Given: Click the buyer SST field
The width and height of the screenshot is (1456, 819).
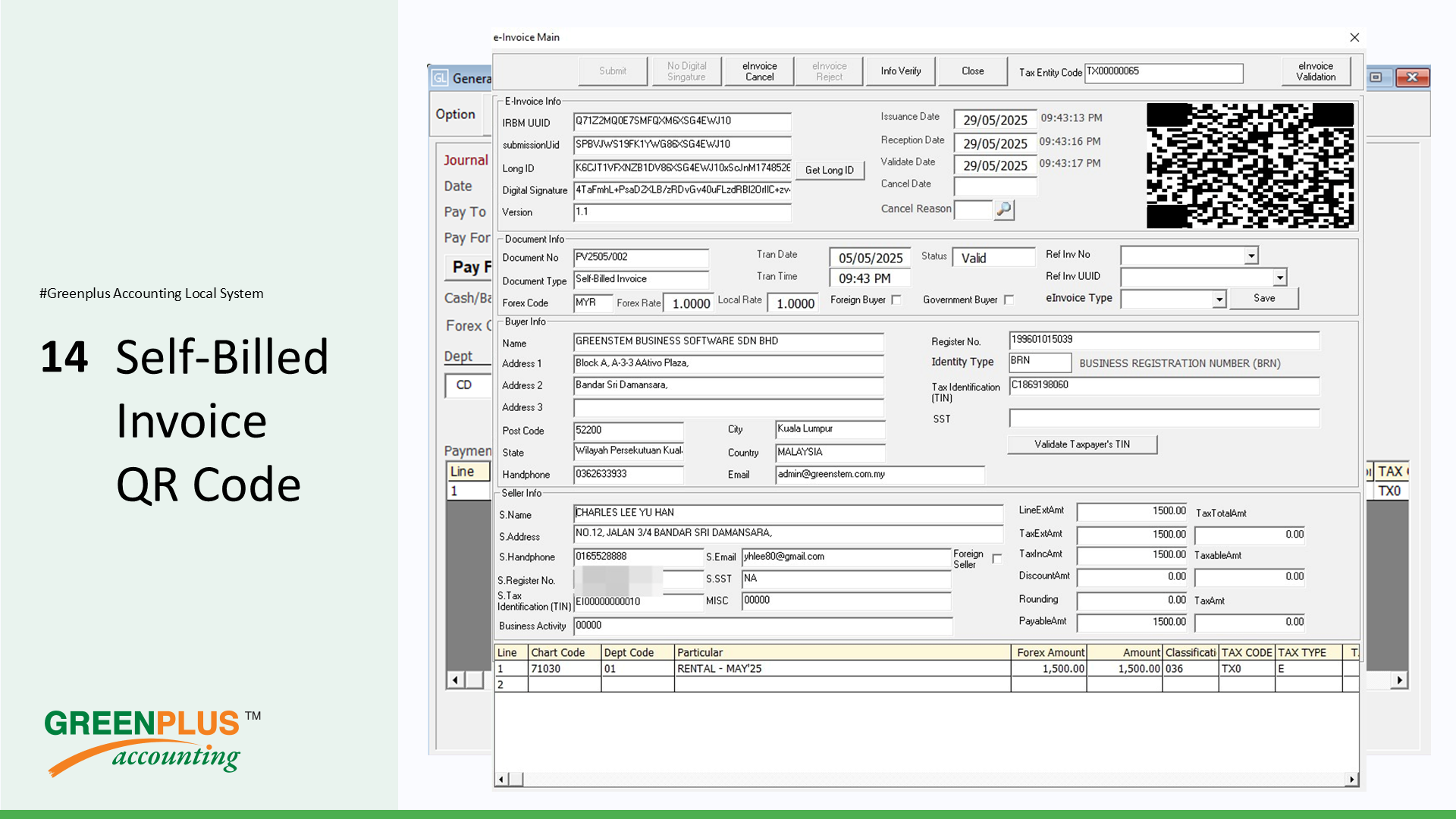Looking at the screenshot, I should (1164, 418).
